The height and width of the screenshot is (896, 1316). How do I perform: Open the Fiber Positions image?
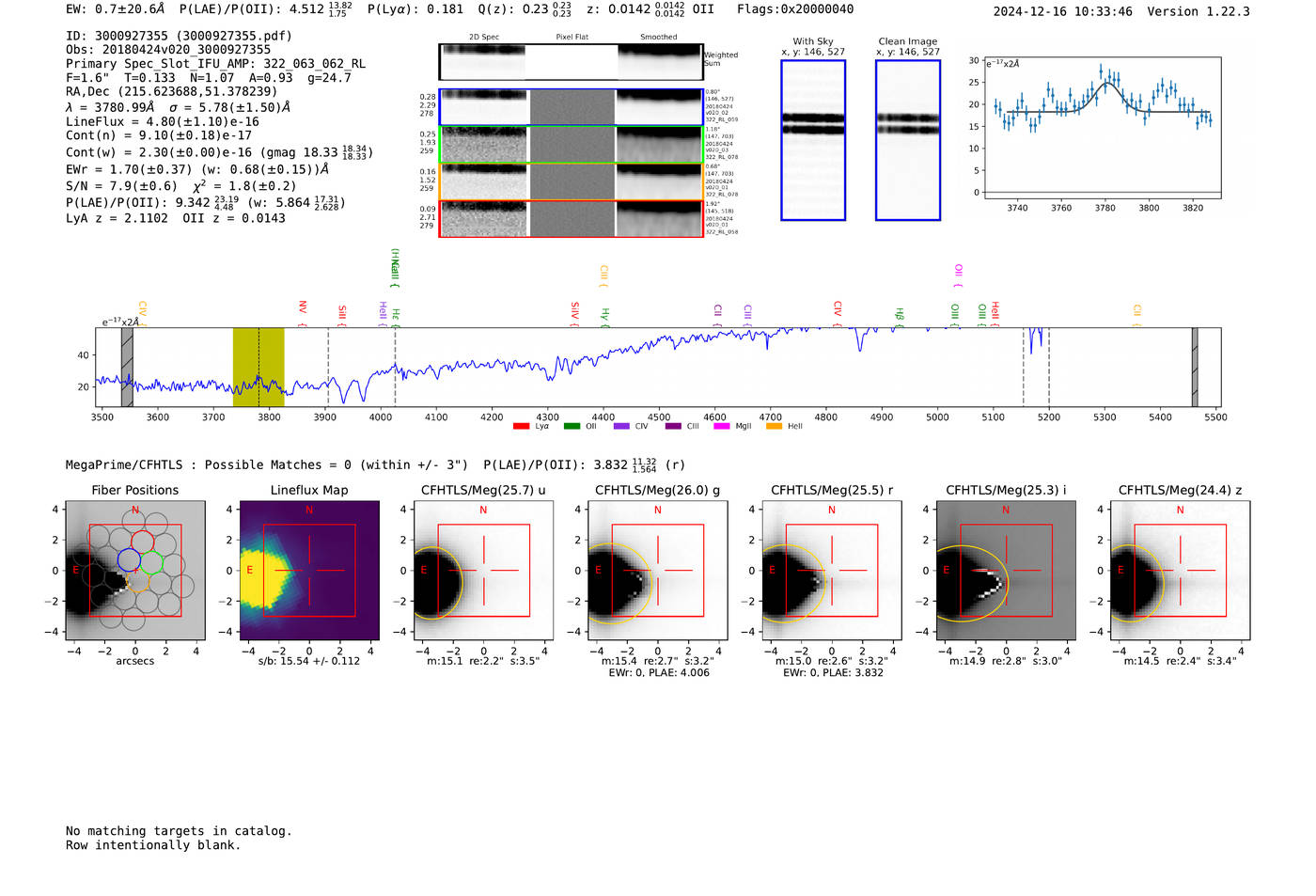135,570
